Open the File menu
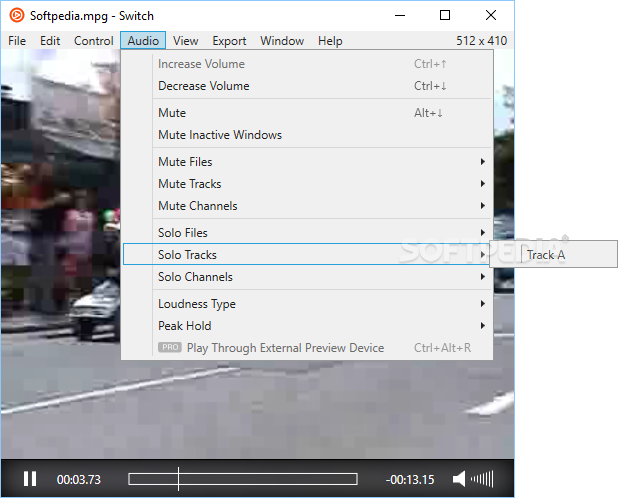This screenshot has height=498, width=618. pos(17,41)
